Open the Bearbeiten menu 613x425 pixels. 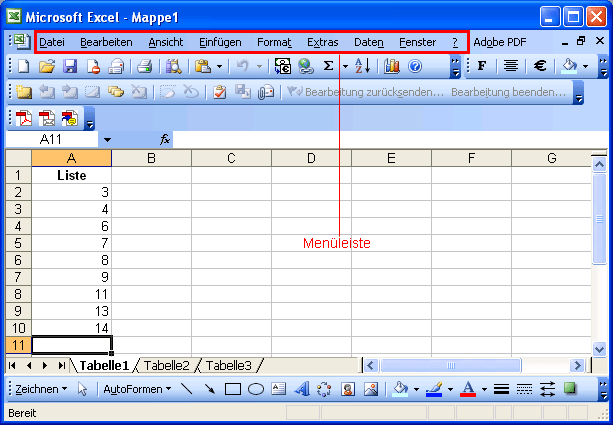pyautogui.click(x=106, y=42)
